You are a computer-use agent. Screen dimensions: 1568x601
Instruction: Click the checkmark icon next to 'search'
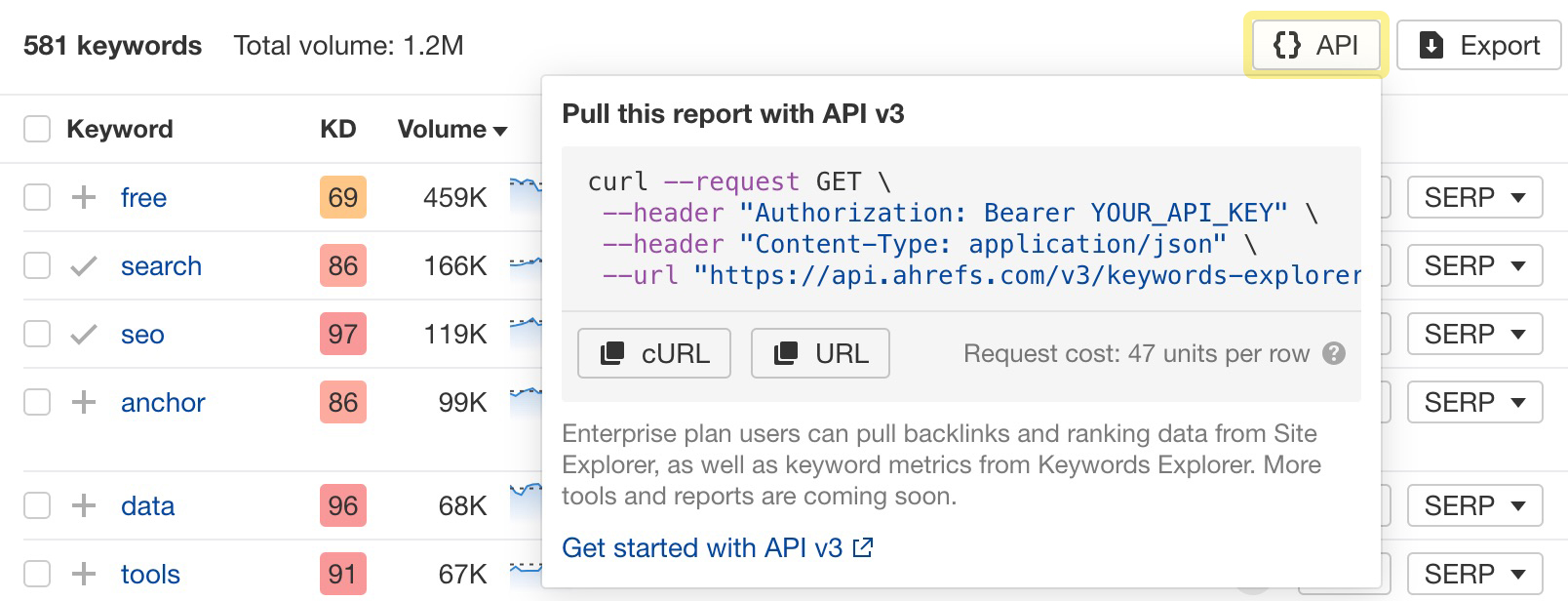tap(84, 265)
